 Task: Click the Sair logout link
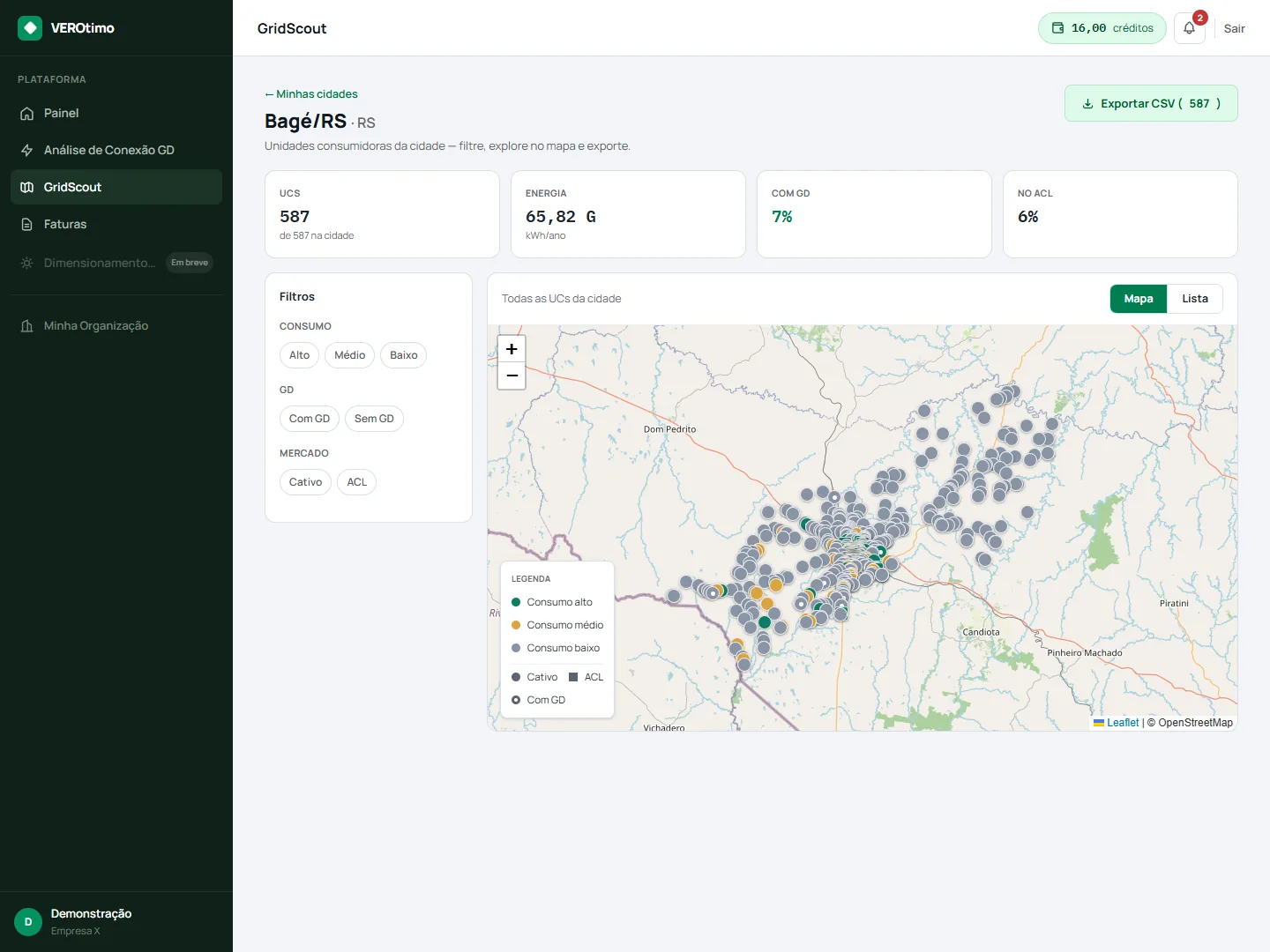tap(1235, 29)
